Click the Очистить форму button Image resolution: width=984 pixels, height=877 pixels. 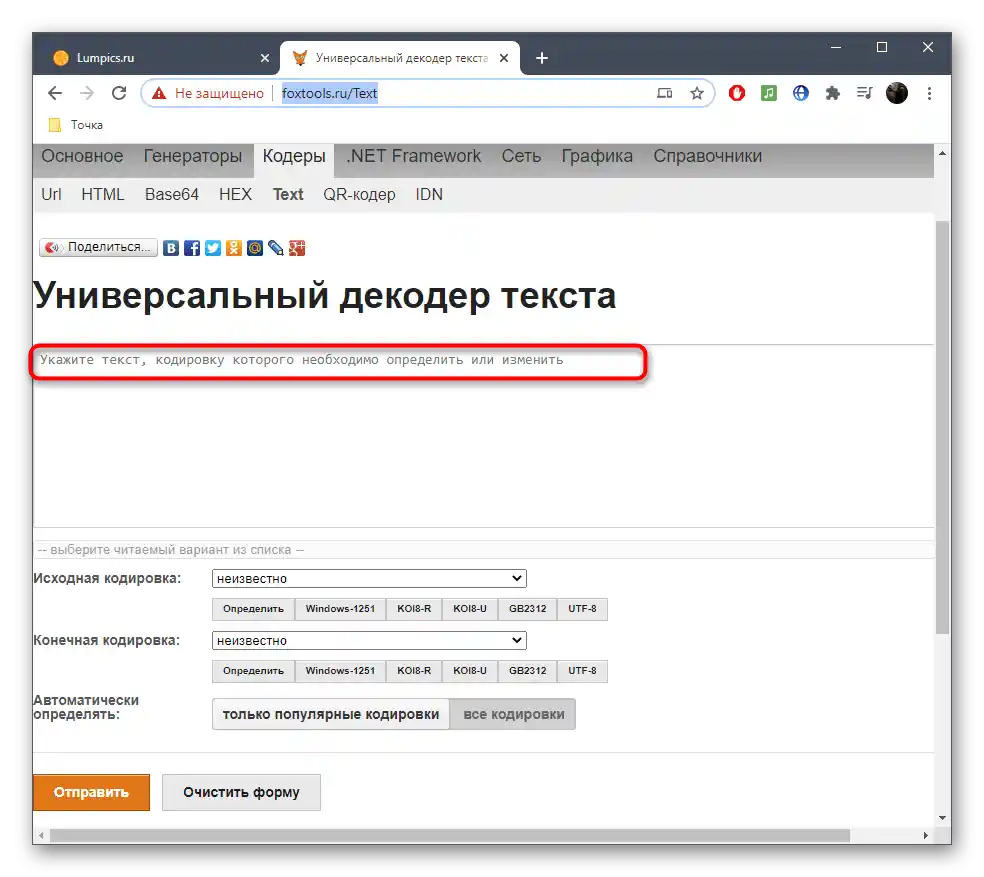(x=242, y=793)
